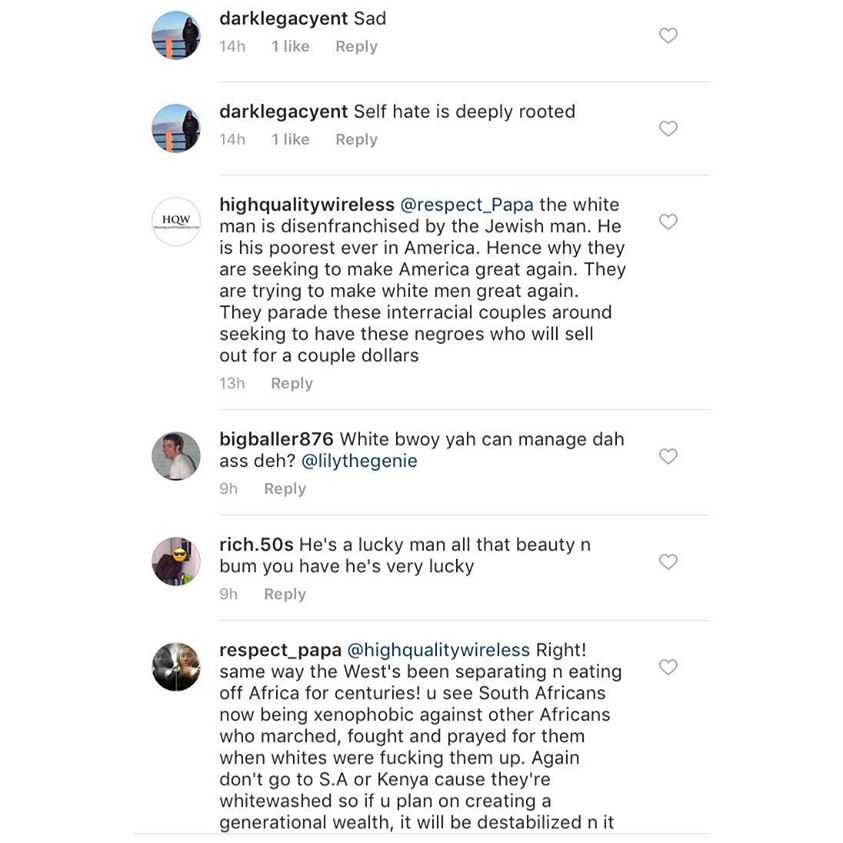Open the @respect_Papa mention link
The width and height of the screenshot is (843, 843).
[467, 205]
